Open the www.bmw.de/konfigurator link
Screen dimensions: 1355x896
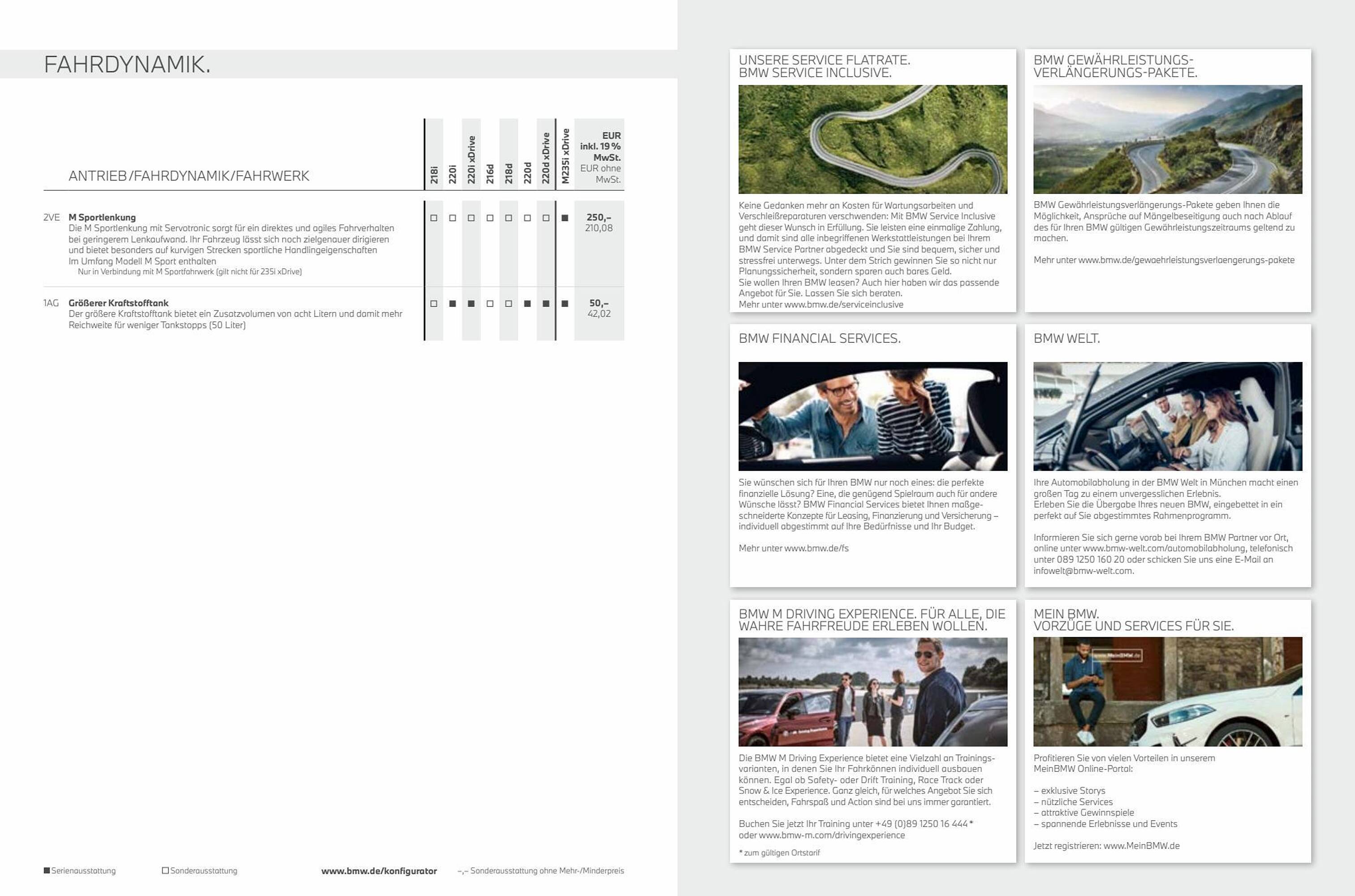(x=379, y=871)
